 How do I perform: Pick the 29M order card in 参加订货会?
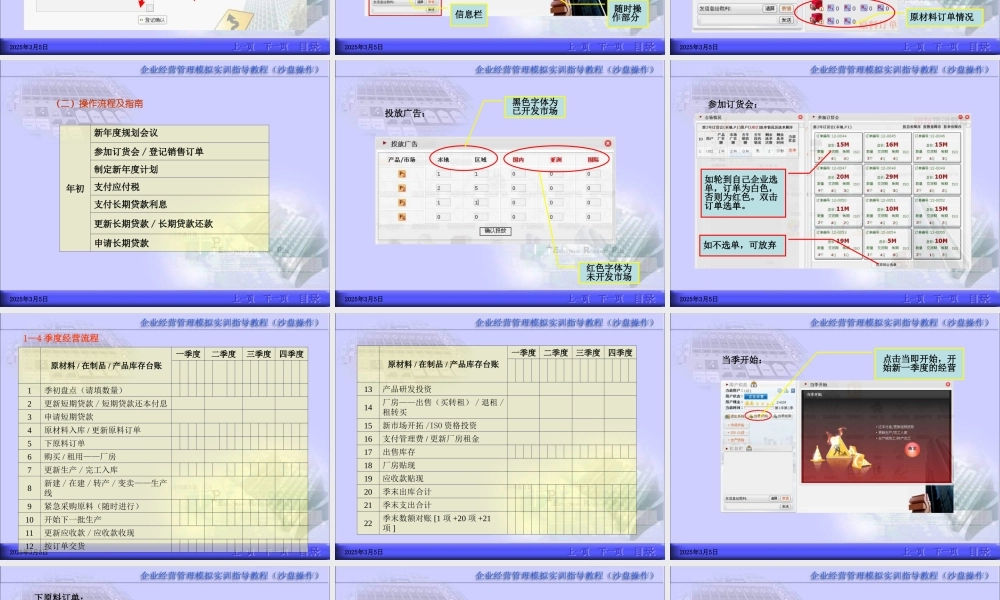tap(888, 179)
